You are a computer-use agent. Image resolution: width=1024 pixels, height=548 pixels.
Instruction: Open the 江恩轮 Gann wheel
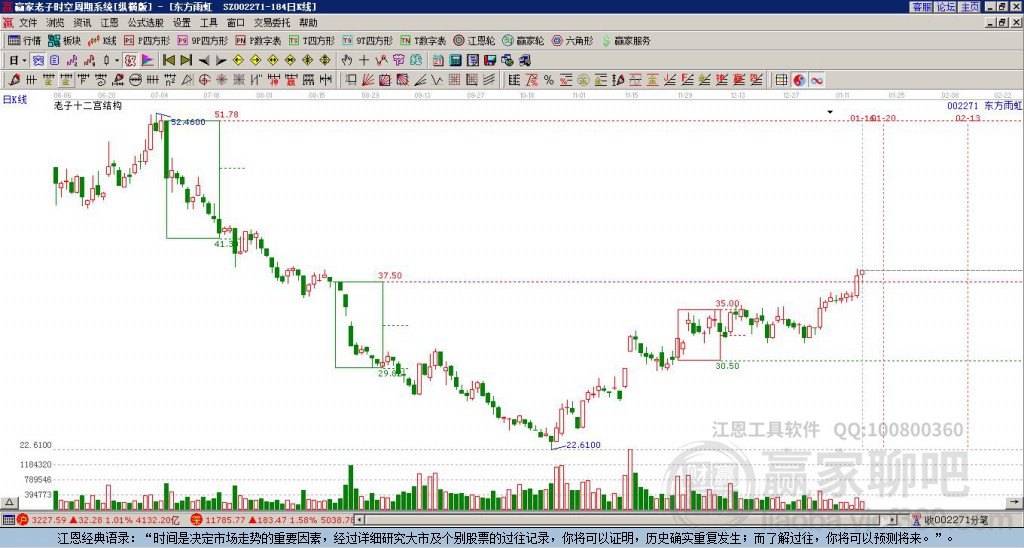474,40
